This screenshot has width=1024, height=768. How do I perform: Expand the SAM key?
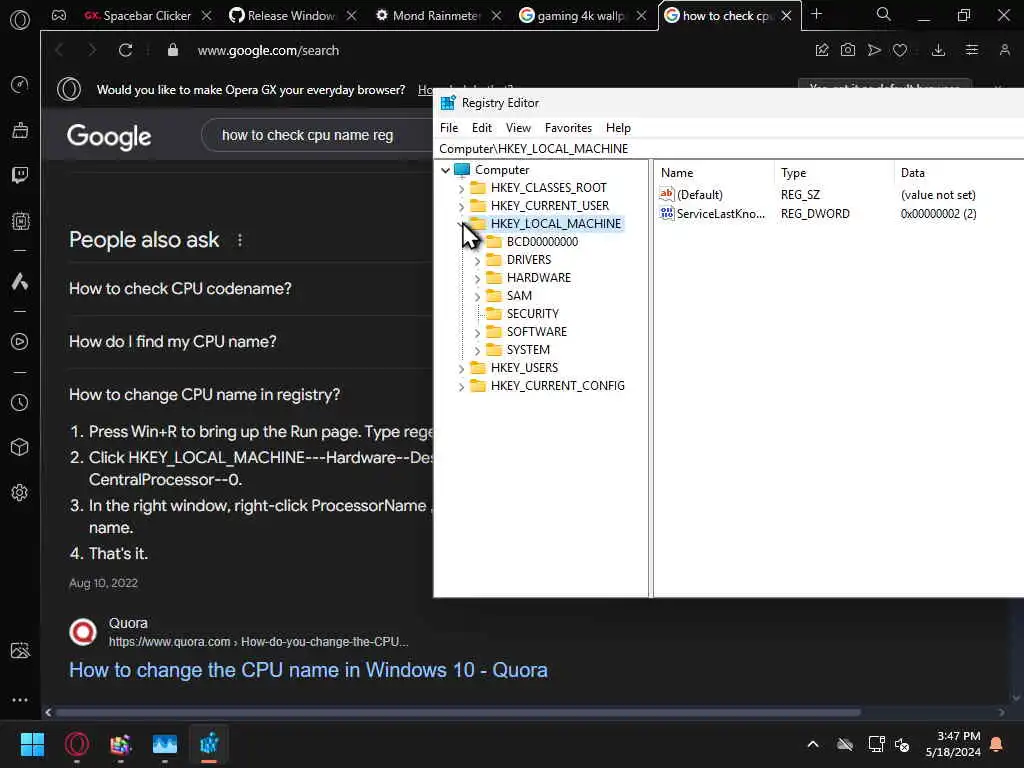[477, 296]
